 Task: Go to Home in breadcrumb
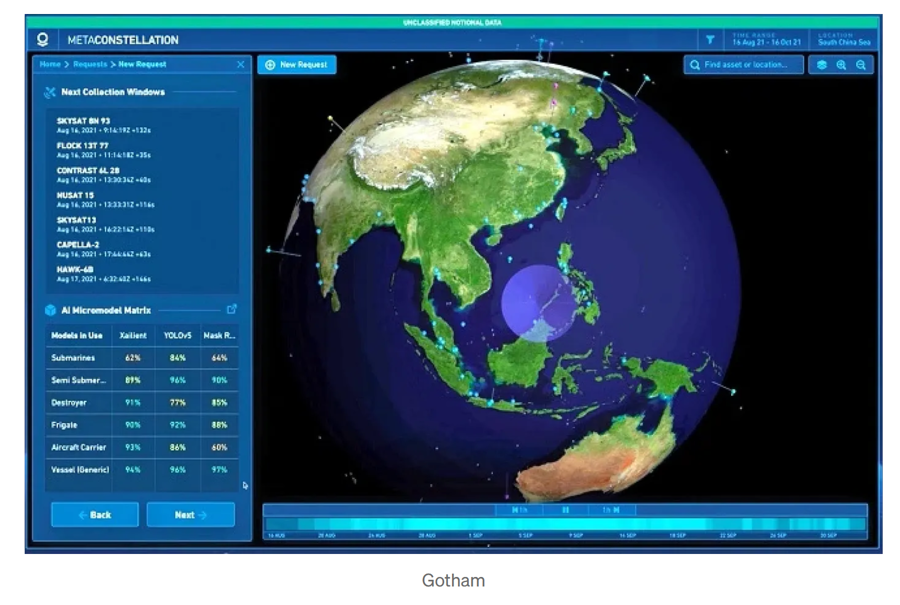[50, 65]
